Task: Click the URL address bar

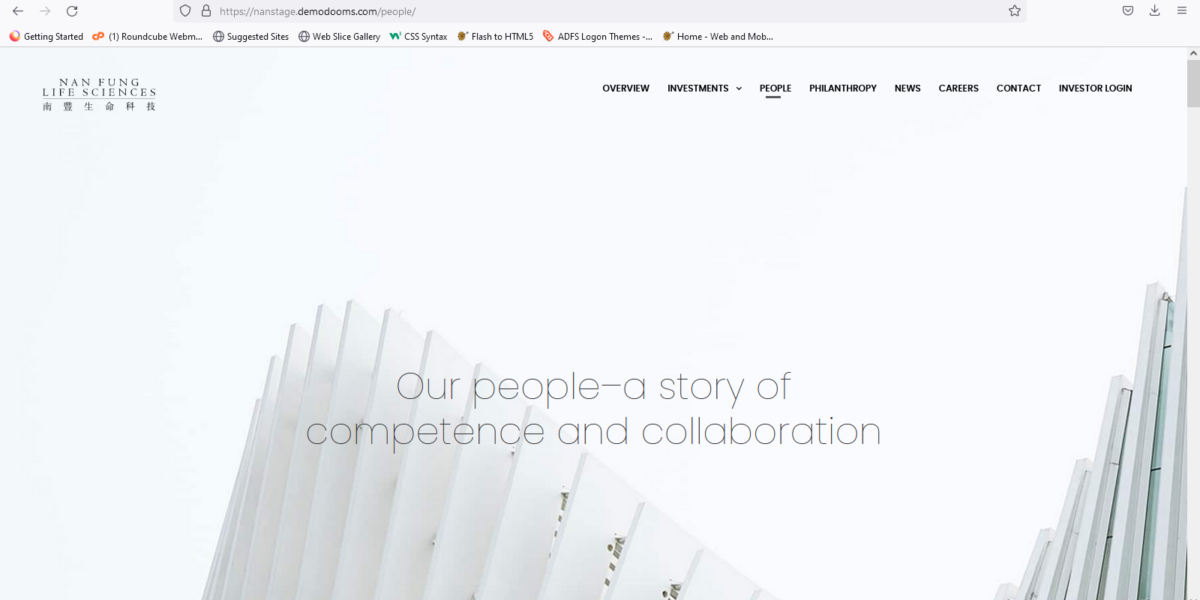Action: (600, 11)
